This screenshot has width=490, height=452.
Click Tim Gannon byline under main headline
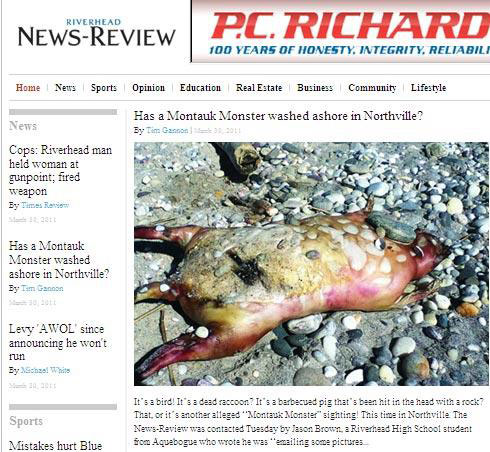(167, 130)
